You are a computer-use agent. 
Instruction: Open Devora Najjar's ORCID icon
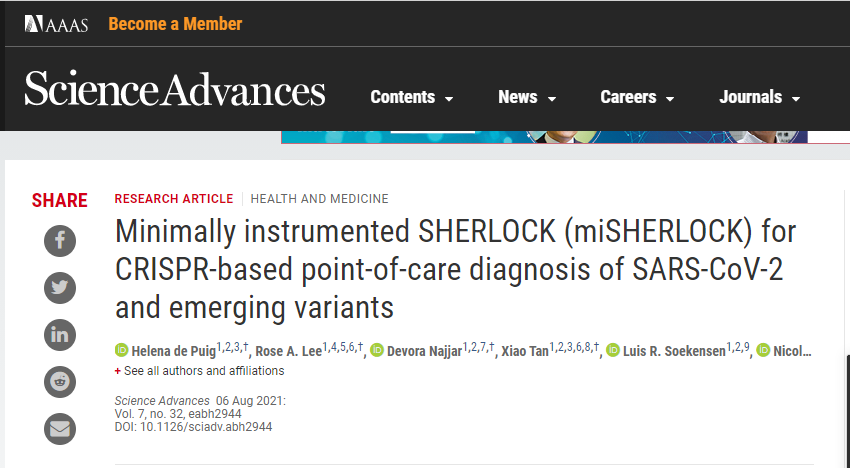[377, 350]
